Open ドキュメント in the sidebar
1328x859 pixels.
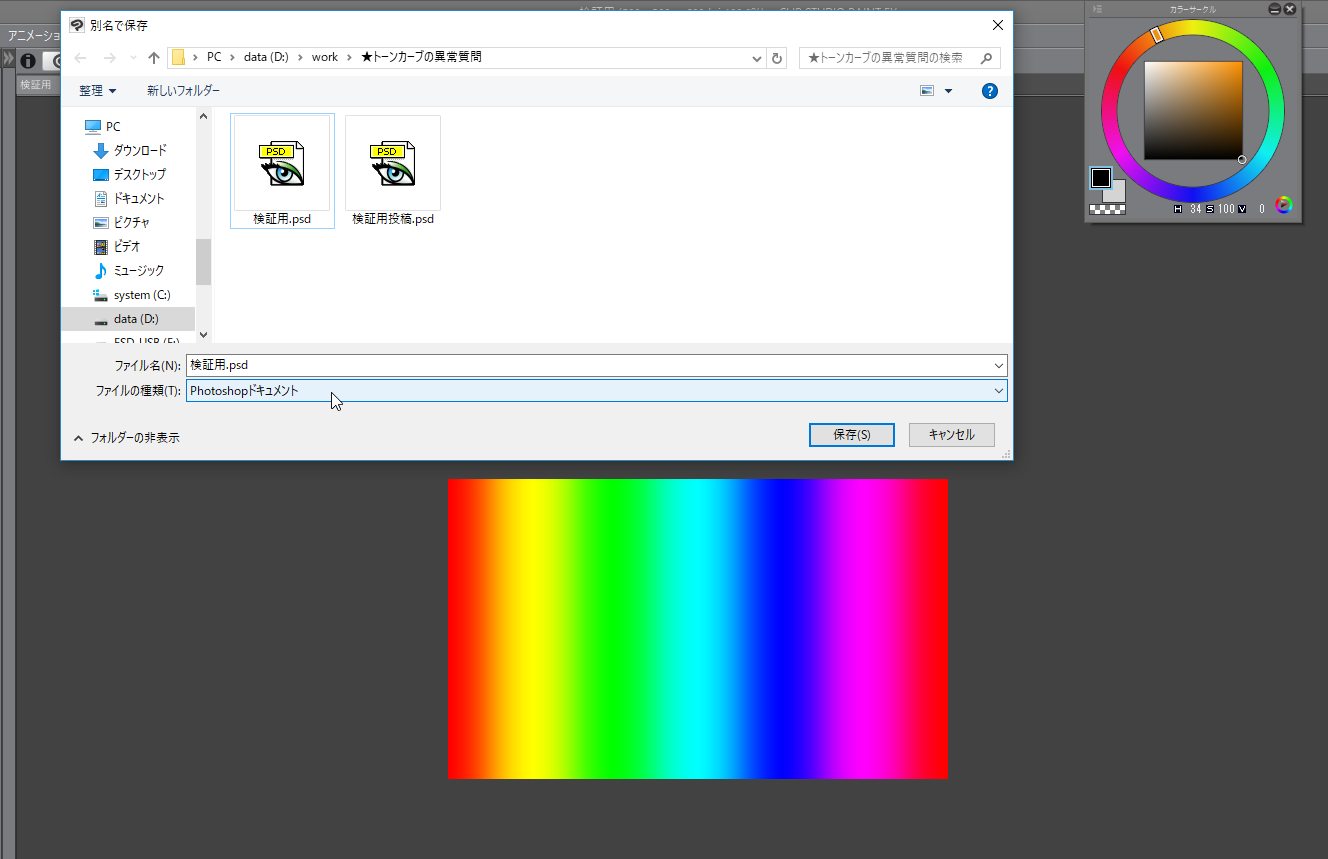coord(128,199)
